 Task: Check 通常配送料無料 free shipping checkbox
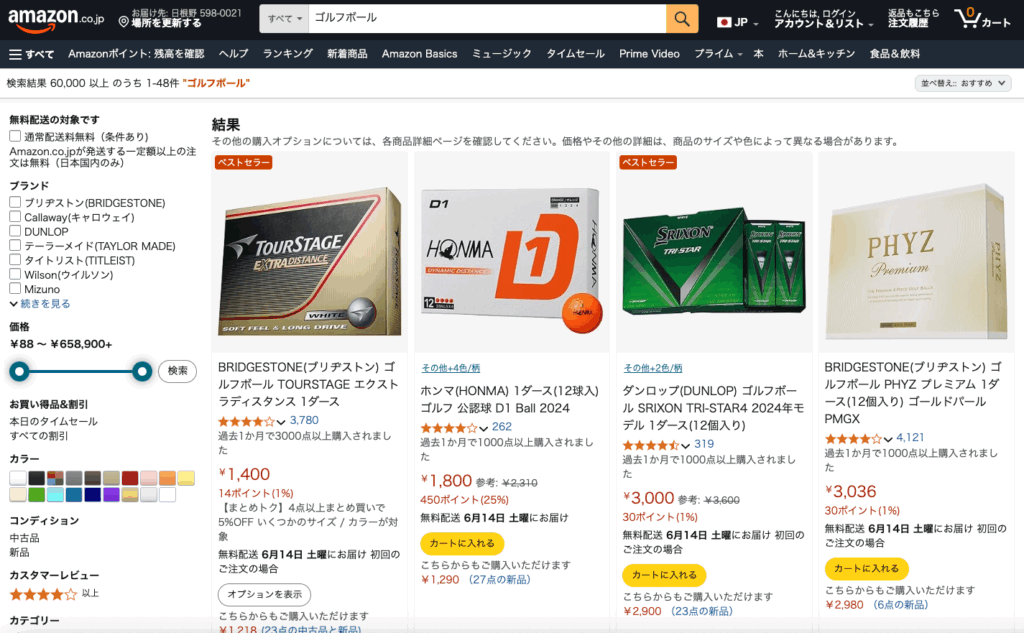14,136
